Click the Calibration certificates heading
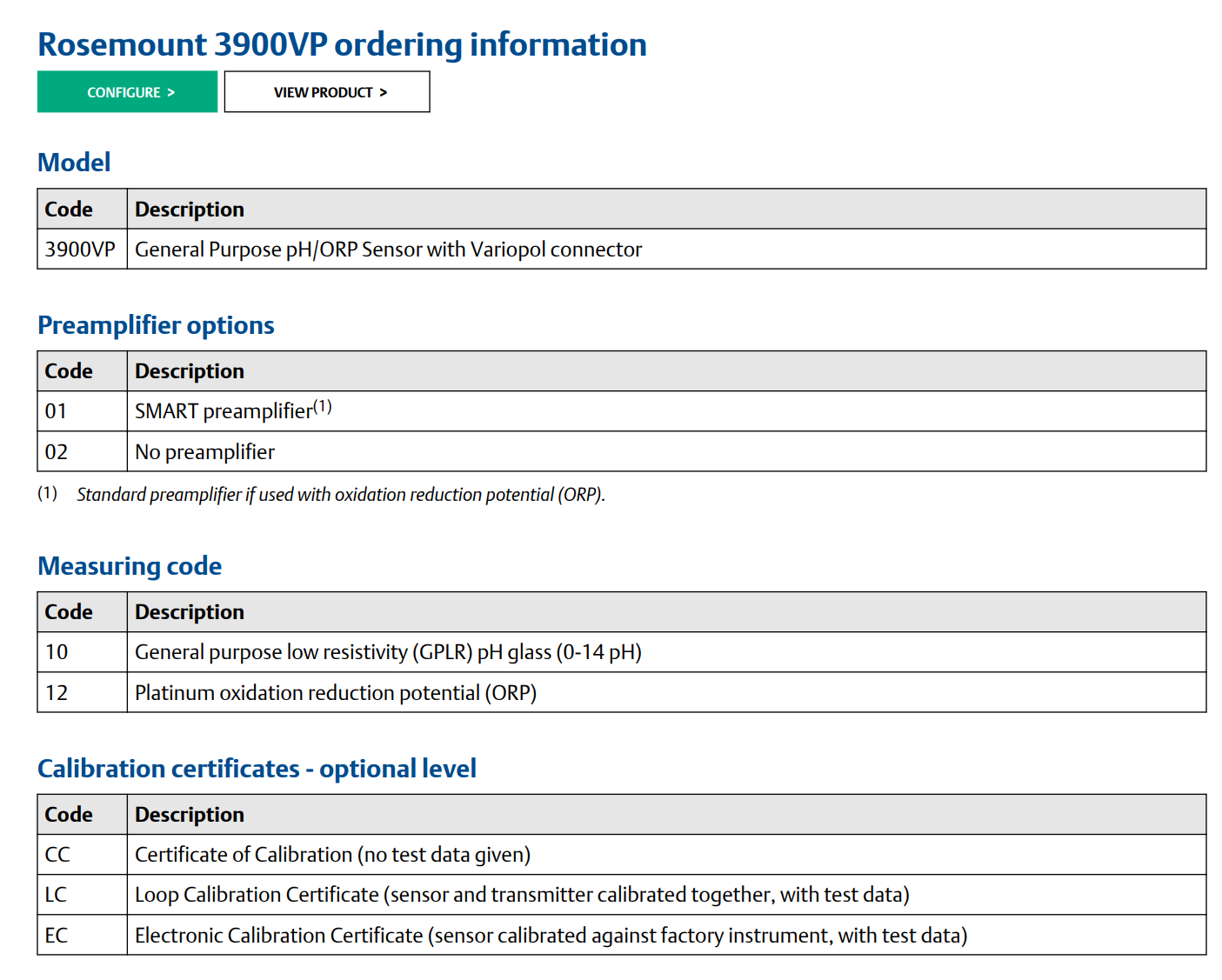This screenshot has width=1222, height=980. [x=257, y=769]
